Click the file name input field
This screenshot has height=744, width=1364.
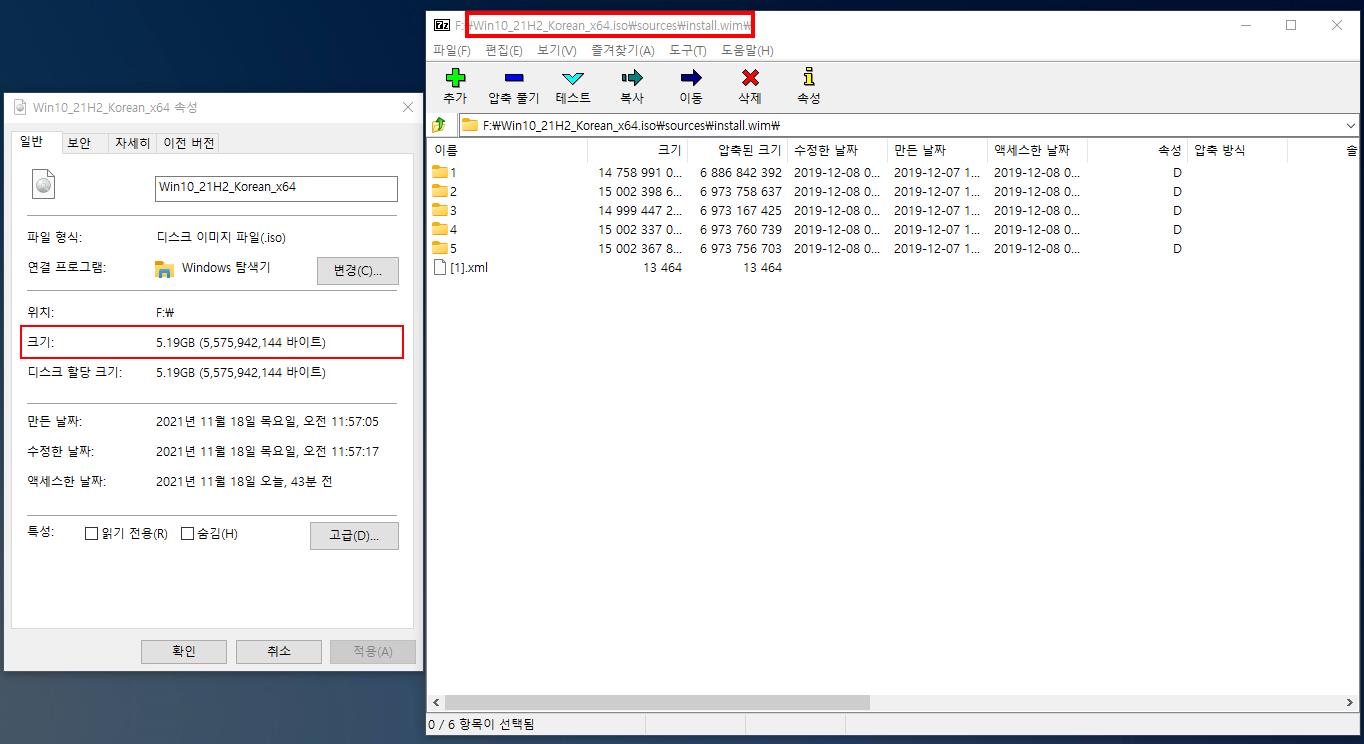(276, 188)
